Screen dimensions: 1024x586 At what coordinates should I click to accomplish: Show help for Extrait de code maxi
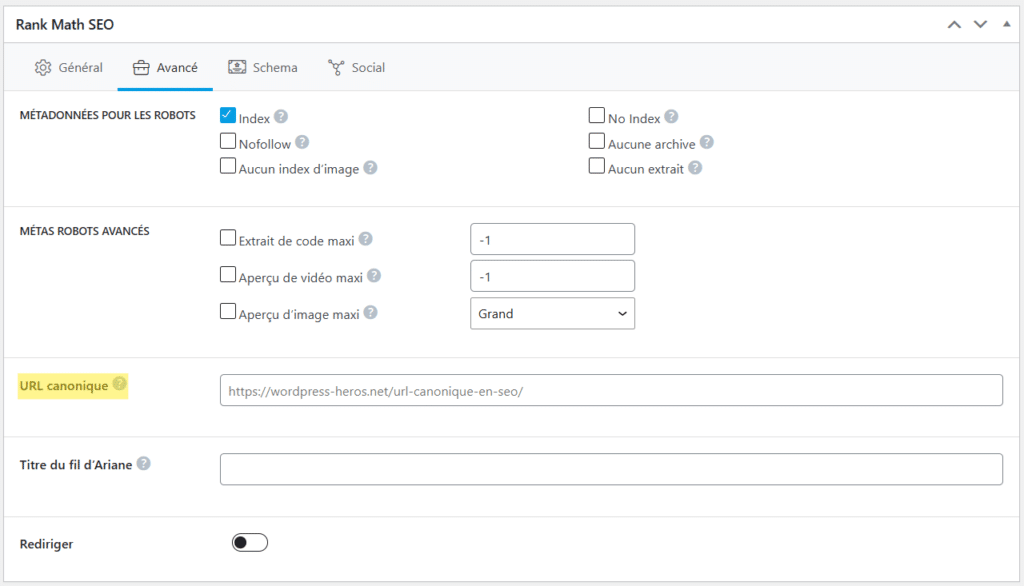(366, 238)
